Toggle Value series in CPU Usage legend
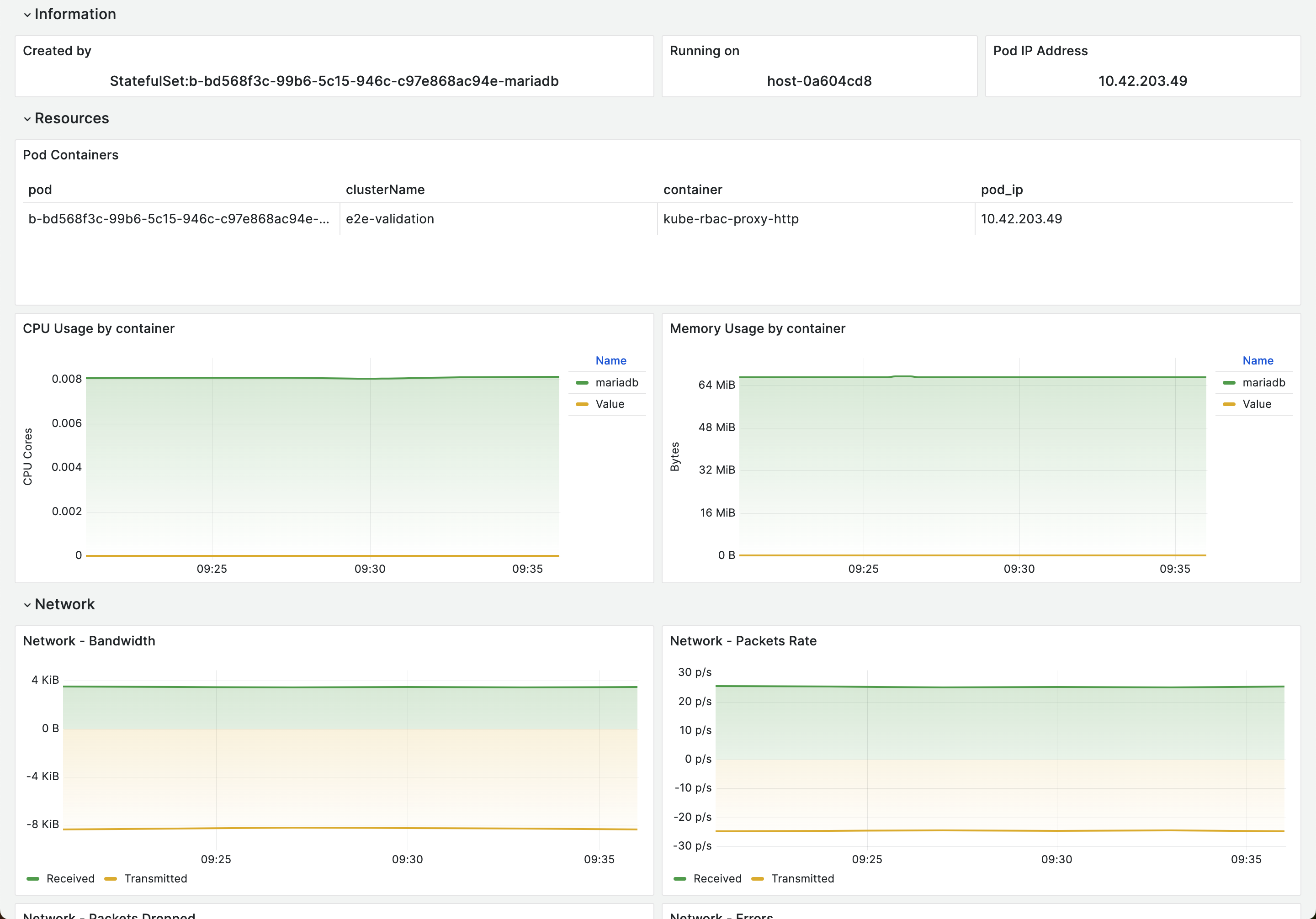 click(609, 405)
